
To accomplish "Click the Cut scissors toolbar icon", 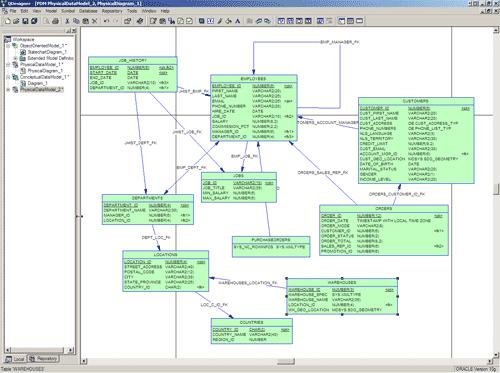I will coord(67,21).
